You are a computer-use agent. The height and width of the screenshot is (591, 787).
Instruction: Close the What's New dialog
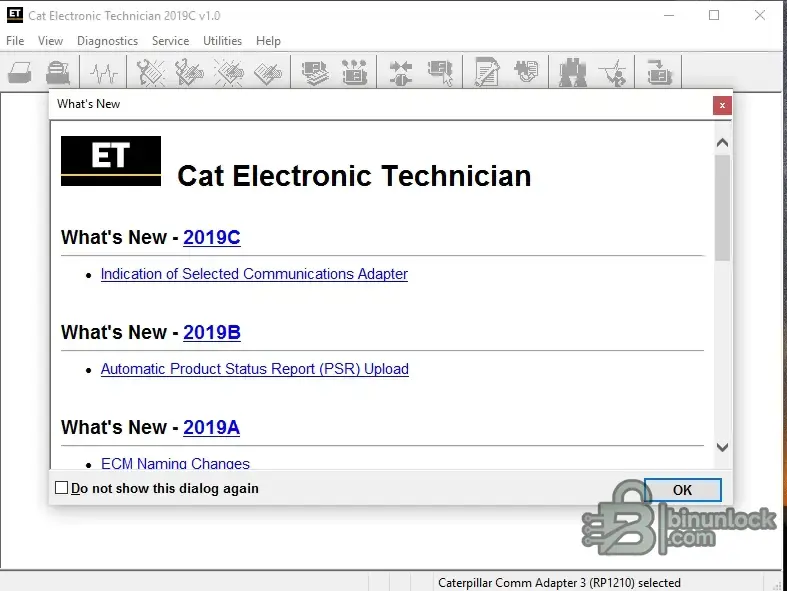pyautogui.click(x=722, y=105)
